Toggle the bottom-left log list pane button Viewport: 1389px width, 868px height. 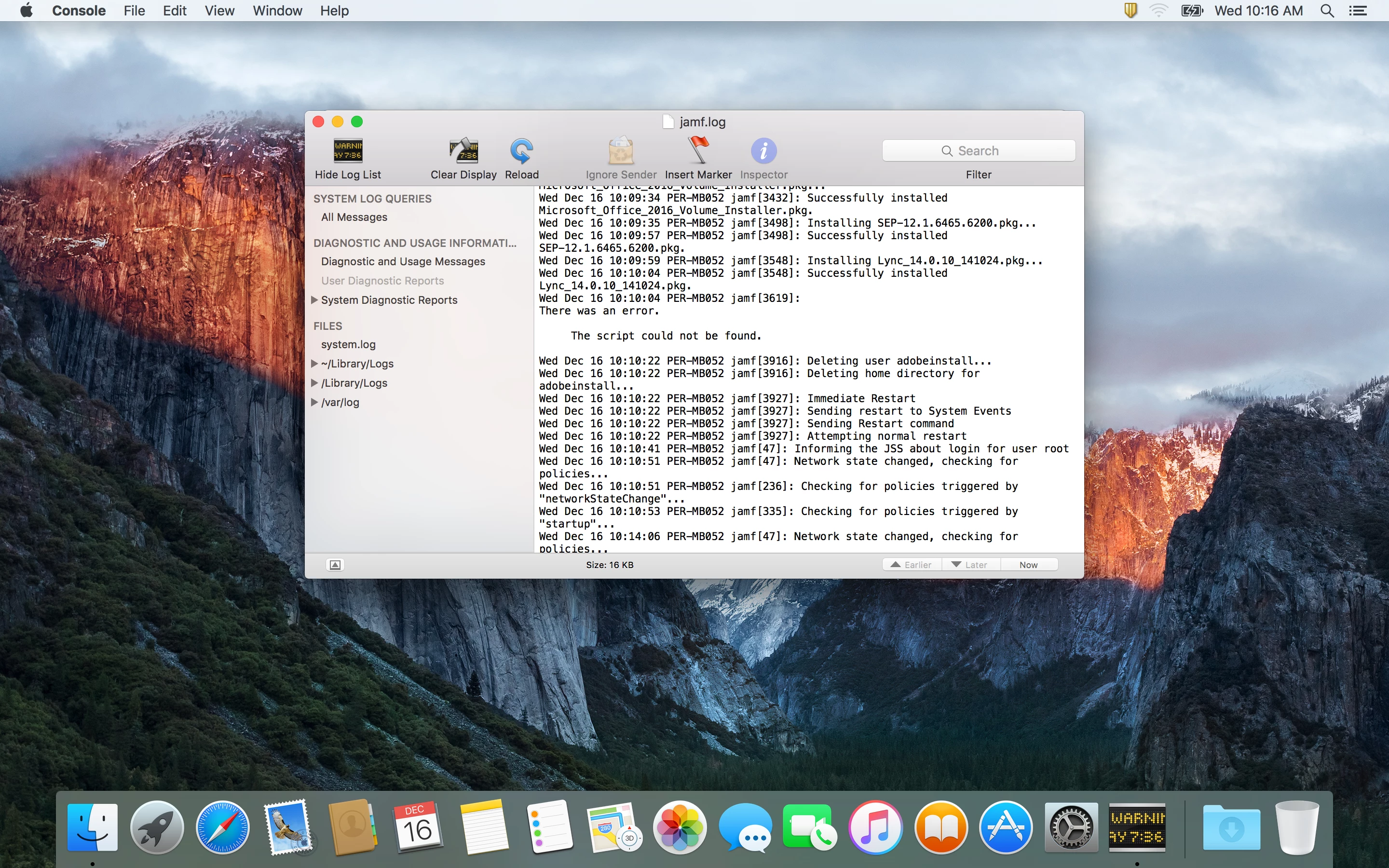pyautogui.click(x=335, y=565)
